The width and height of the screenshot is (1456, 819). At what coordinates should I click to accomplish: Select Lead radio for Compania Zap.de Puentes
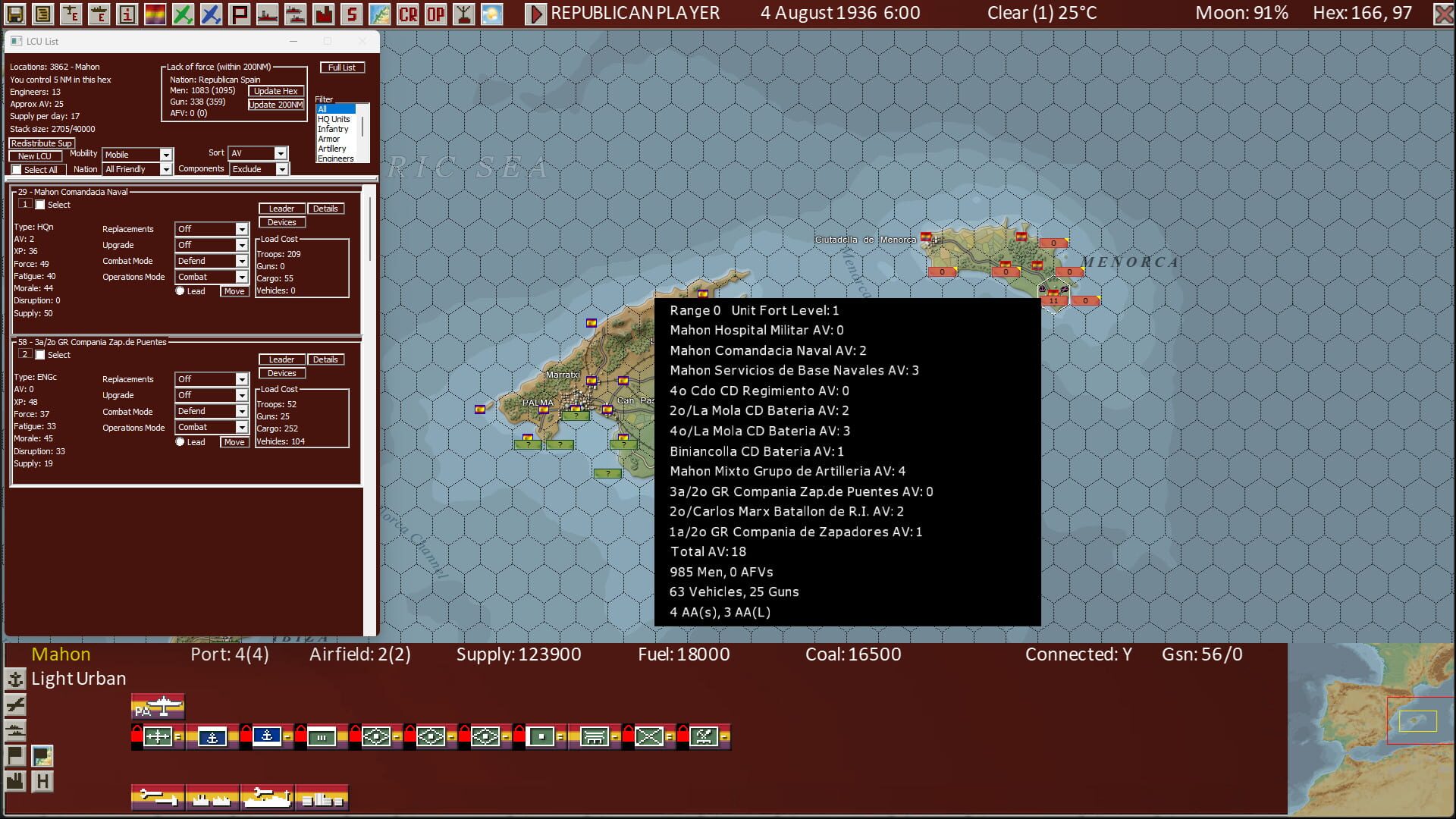[x=180, y=442]
